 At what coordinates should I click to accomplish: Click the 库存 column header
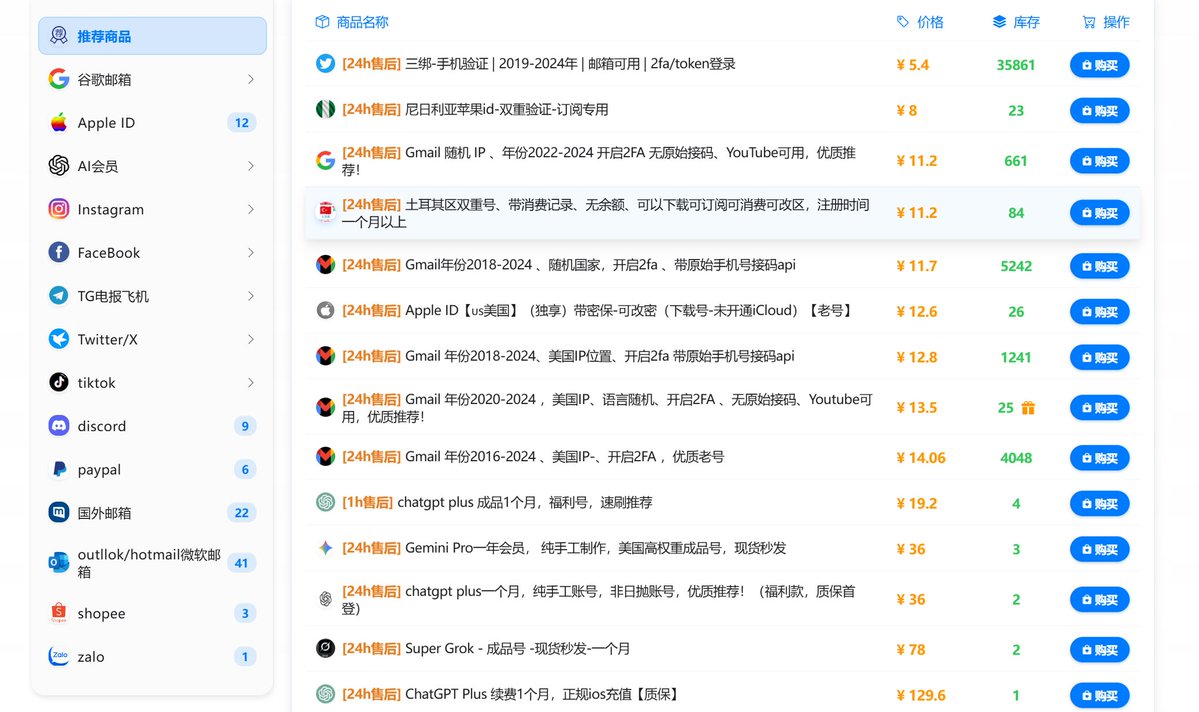click(1015, 22)
